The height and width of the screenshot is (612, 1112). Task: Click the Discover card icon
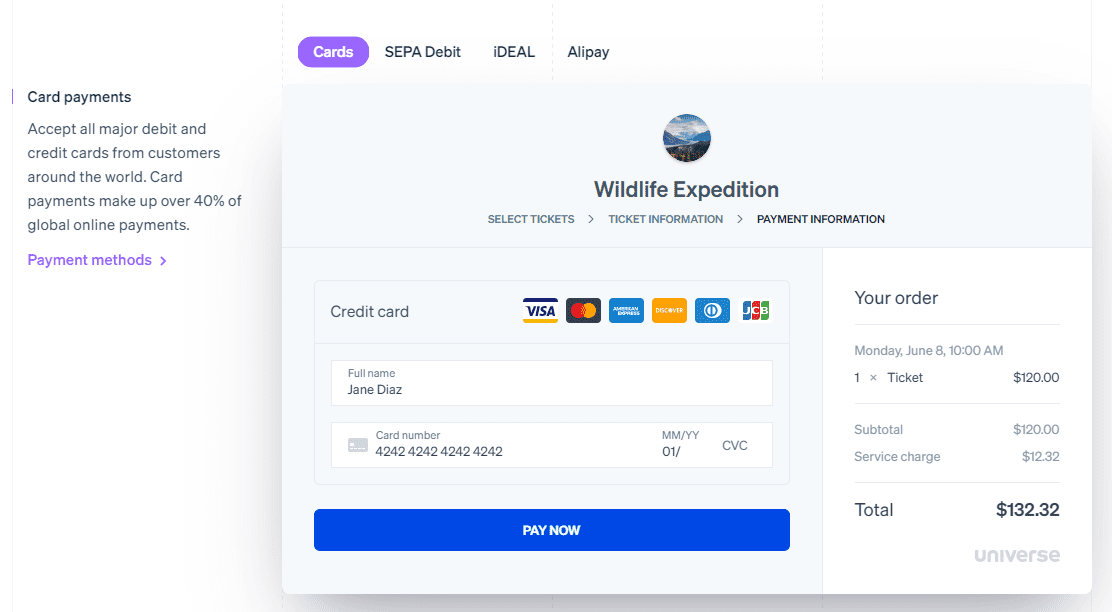pyautogui.click(x=669, y=310)
